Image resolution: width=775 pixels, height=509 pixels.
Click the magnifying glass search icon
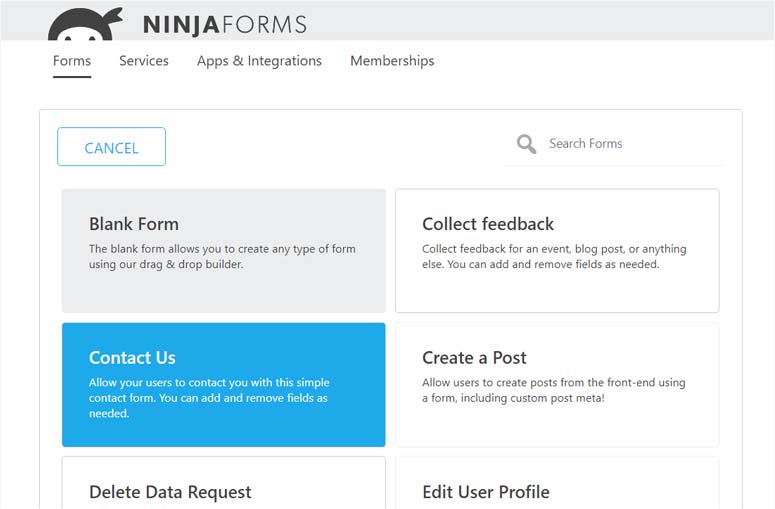[x=526, y=144]
